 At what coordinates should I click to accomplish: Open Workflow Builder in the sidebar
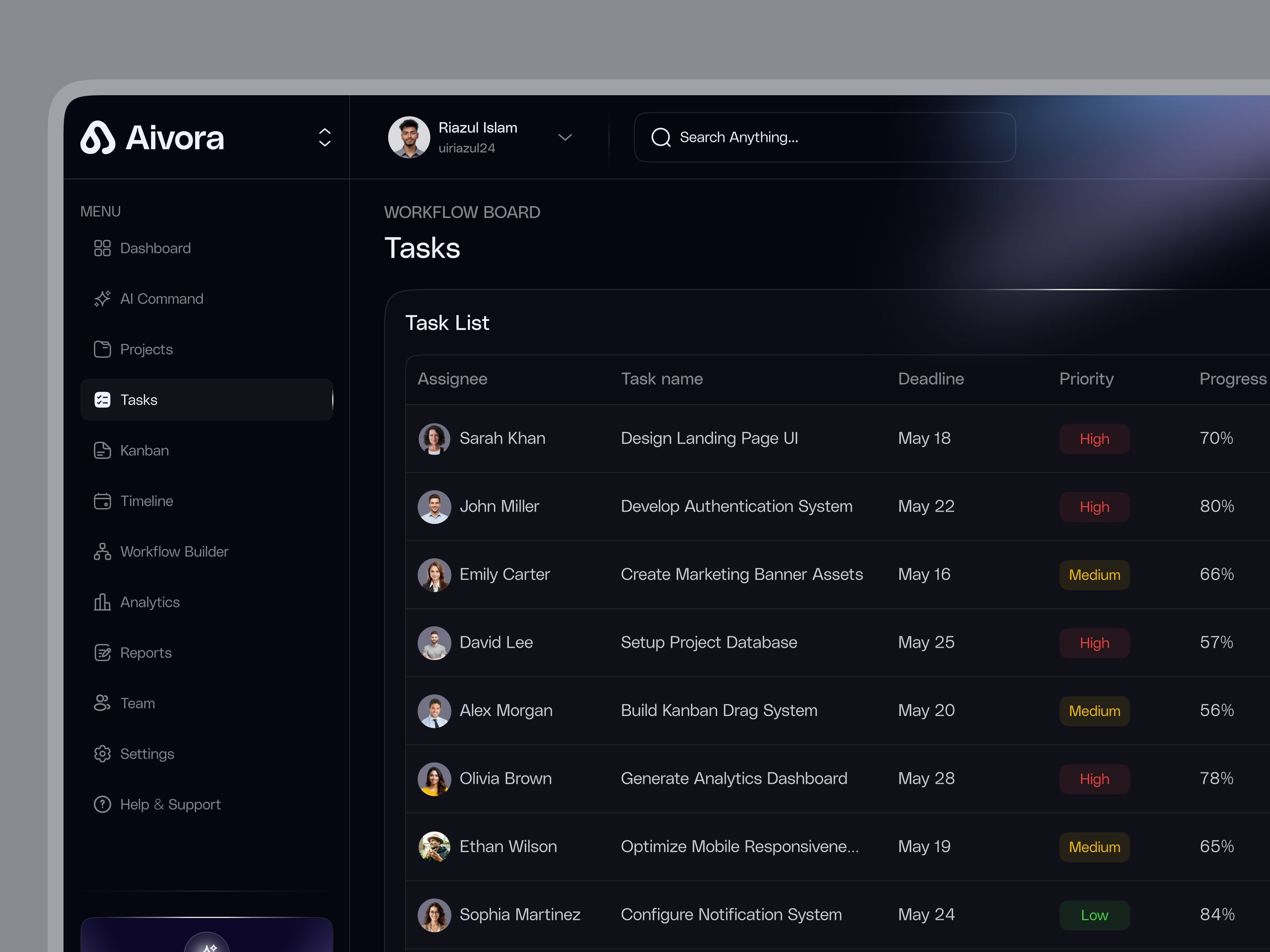[x=207, y=551]
